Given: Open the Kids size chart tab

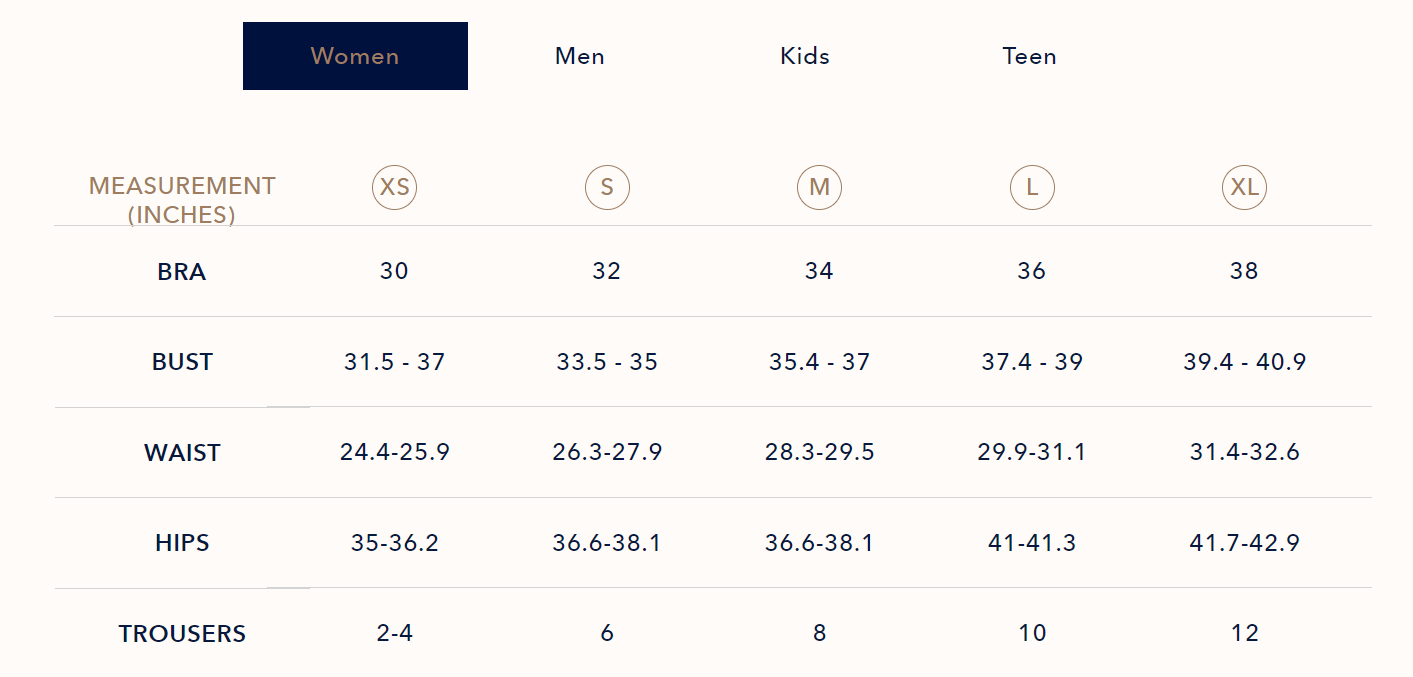Looking at the screenshot, I should pos(805,56).
